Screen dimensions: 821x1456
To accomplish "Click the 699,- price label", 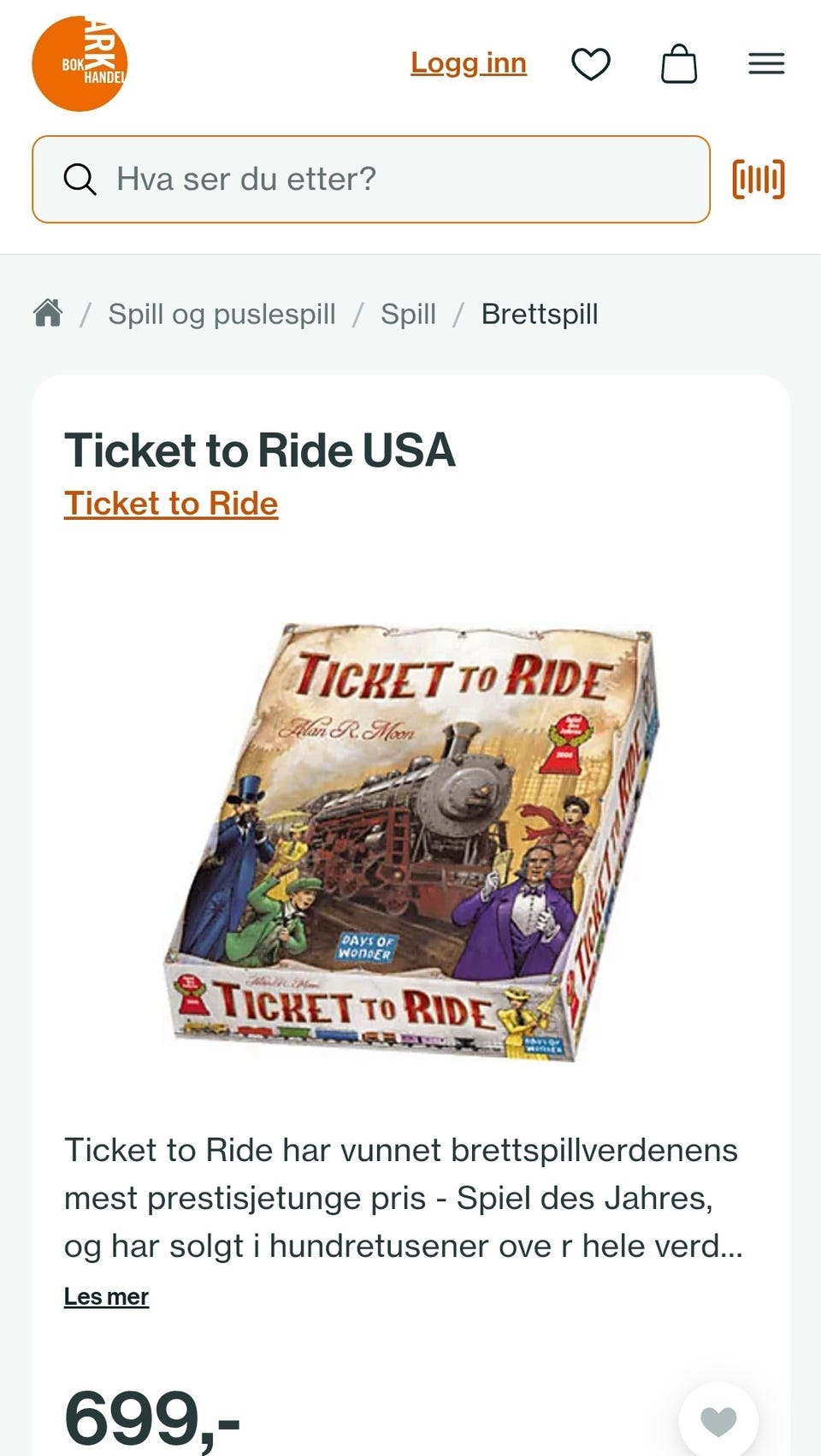I will coord(152,1418).
